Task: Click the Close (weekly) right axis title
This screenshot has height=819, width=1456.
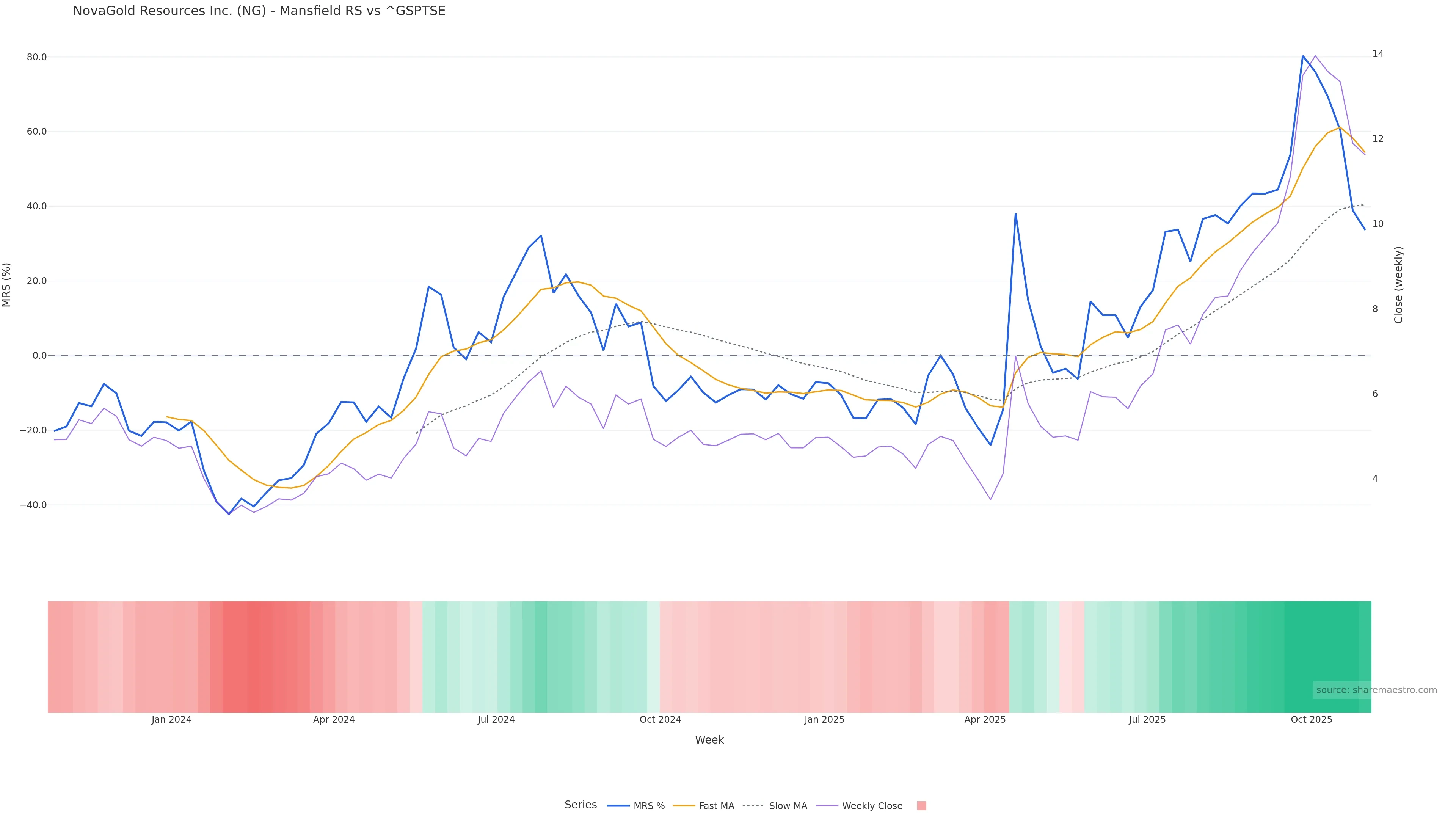Action: (x=1398, y=285)
